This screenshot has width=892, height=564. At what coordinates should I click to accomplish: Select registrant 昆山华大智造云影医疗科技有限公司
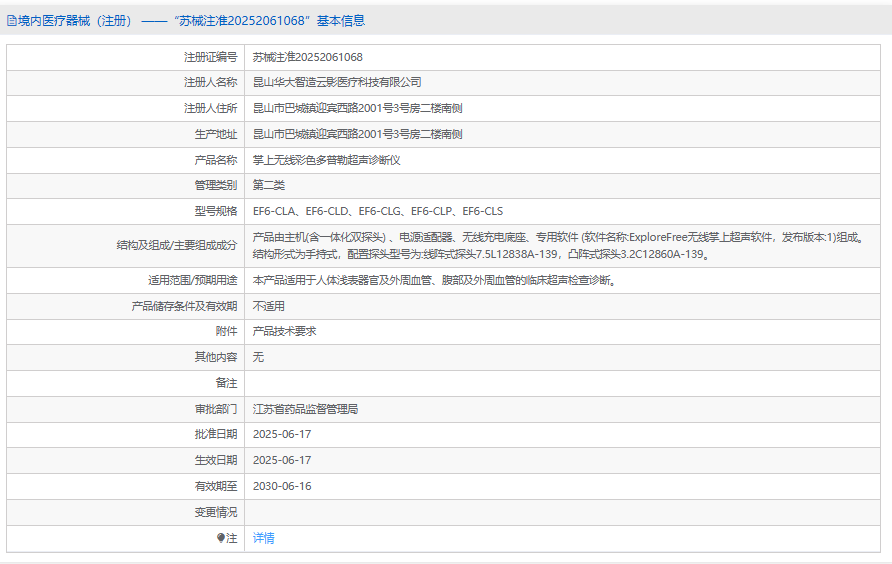coord(337,83)
